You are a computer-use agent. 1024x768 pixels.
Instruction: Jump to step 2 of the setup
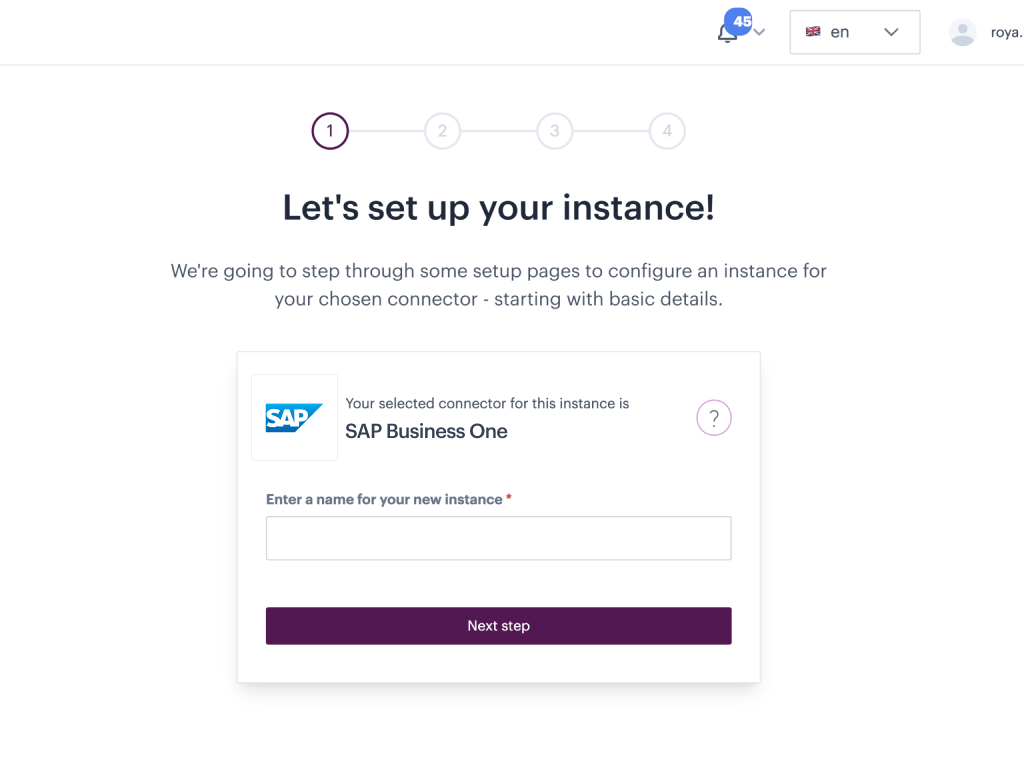point(442,131)
